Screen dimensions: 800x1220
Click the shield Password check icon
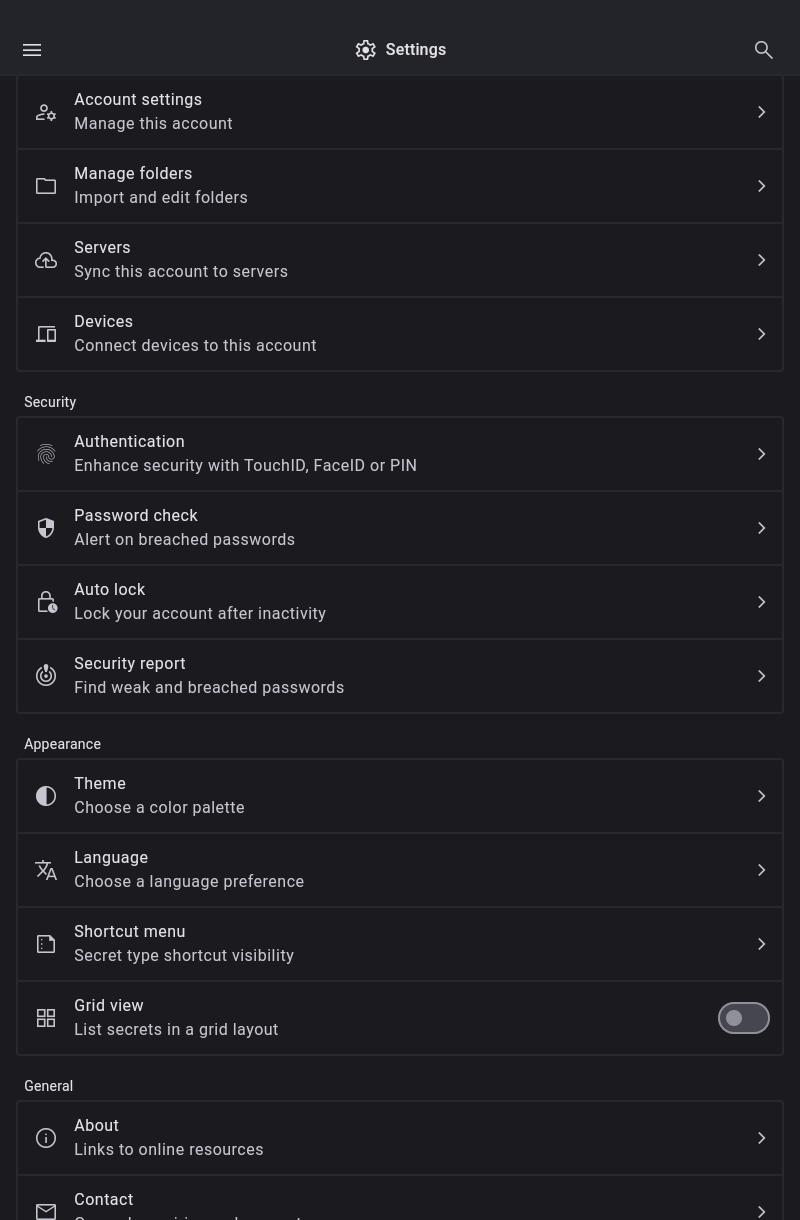pos(46,528)
